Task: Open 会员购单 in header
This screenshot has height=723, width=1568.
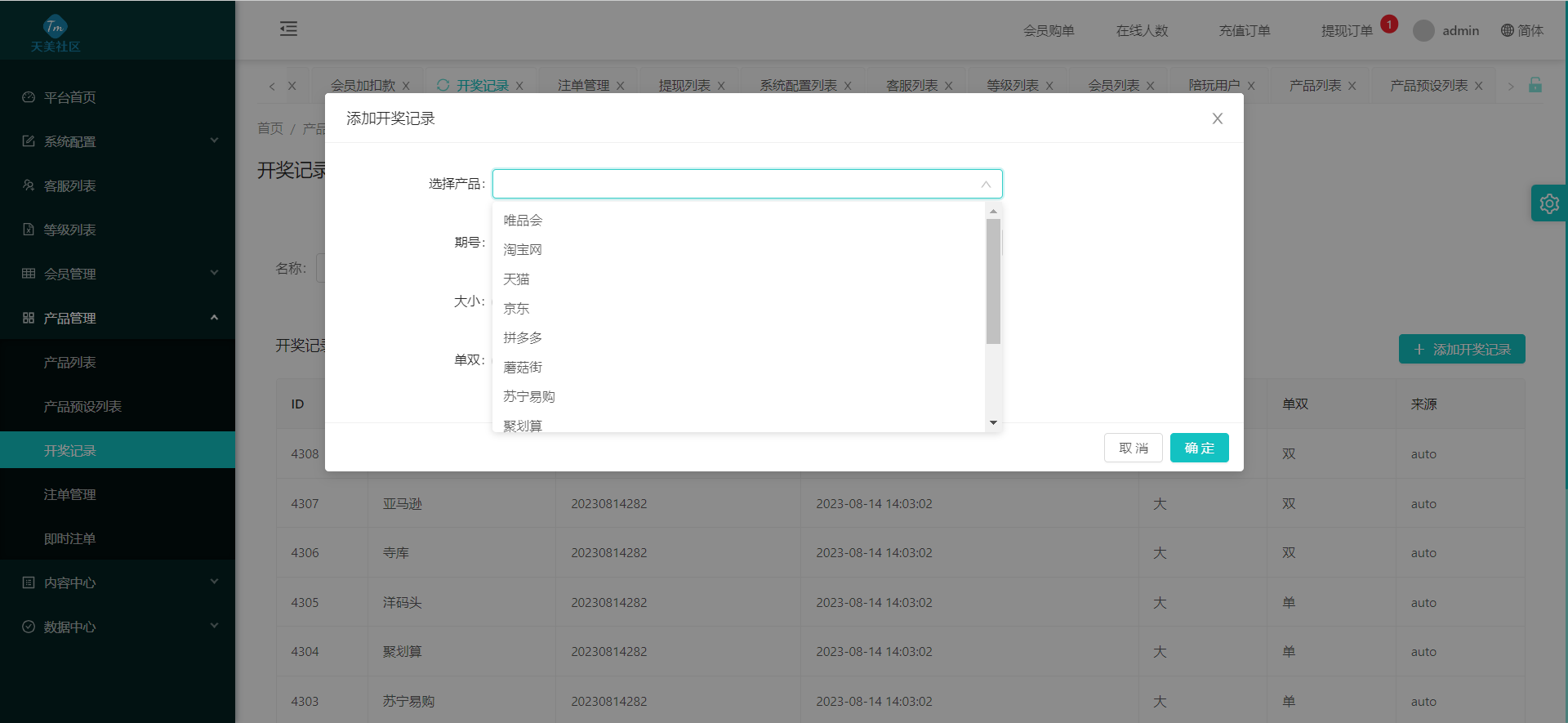Action: tap(1049, 30)
